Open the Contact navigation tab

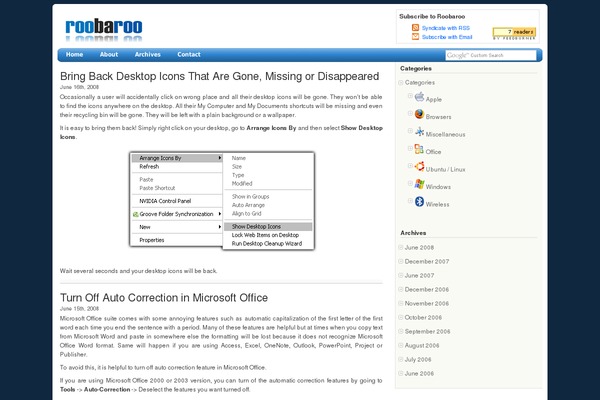point(189,54)
